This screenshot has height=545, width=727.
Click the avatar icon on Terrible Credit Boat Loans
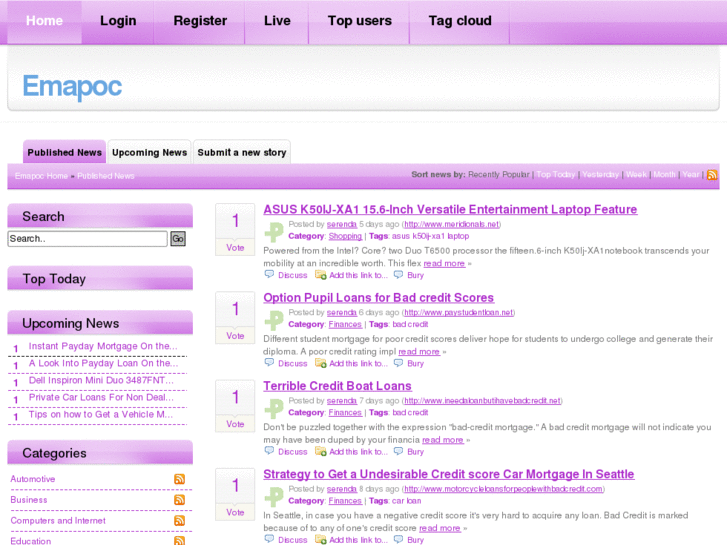click(274, 408)
